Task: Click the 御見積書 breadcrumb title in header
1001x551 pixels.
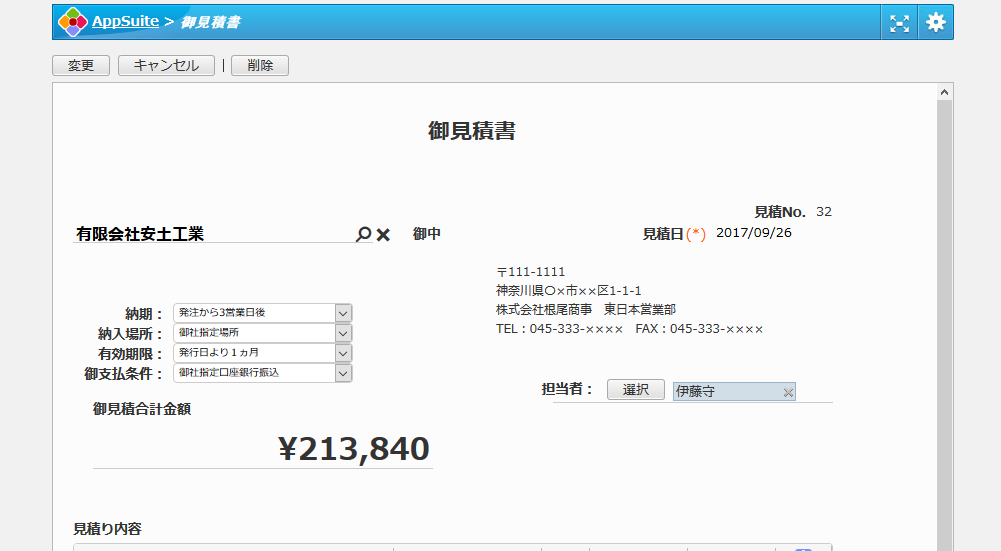Action: pos(210,22)
